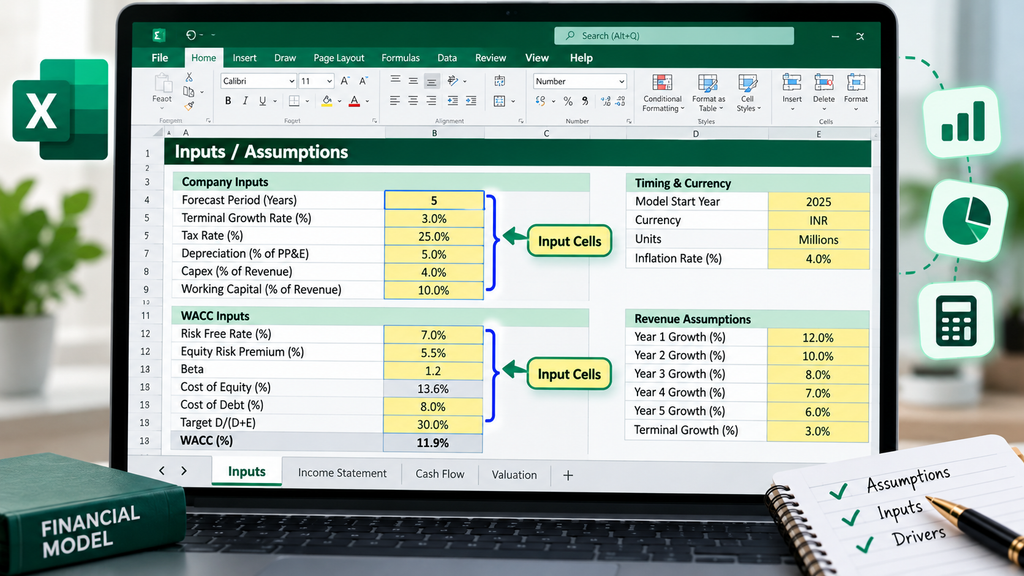Open Conditional Formatting
1024x576 pixels.
pyautogui.click(x=662, y=93)
